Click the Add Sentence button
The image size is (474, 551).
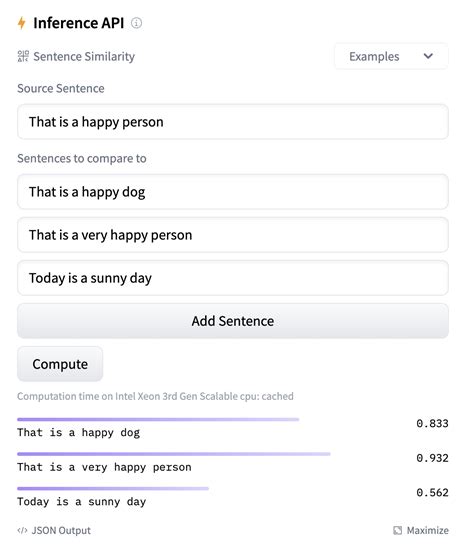[233, 321]
